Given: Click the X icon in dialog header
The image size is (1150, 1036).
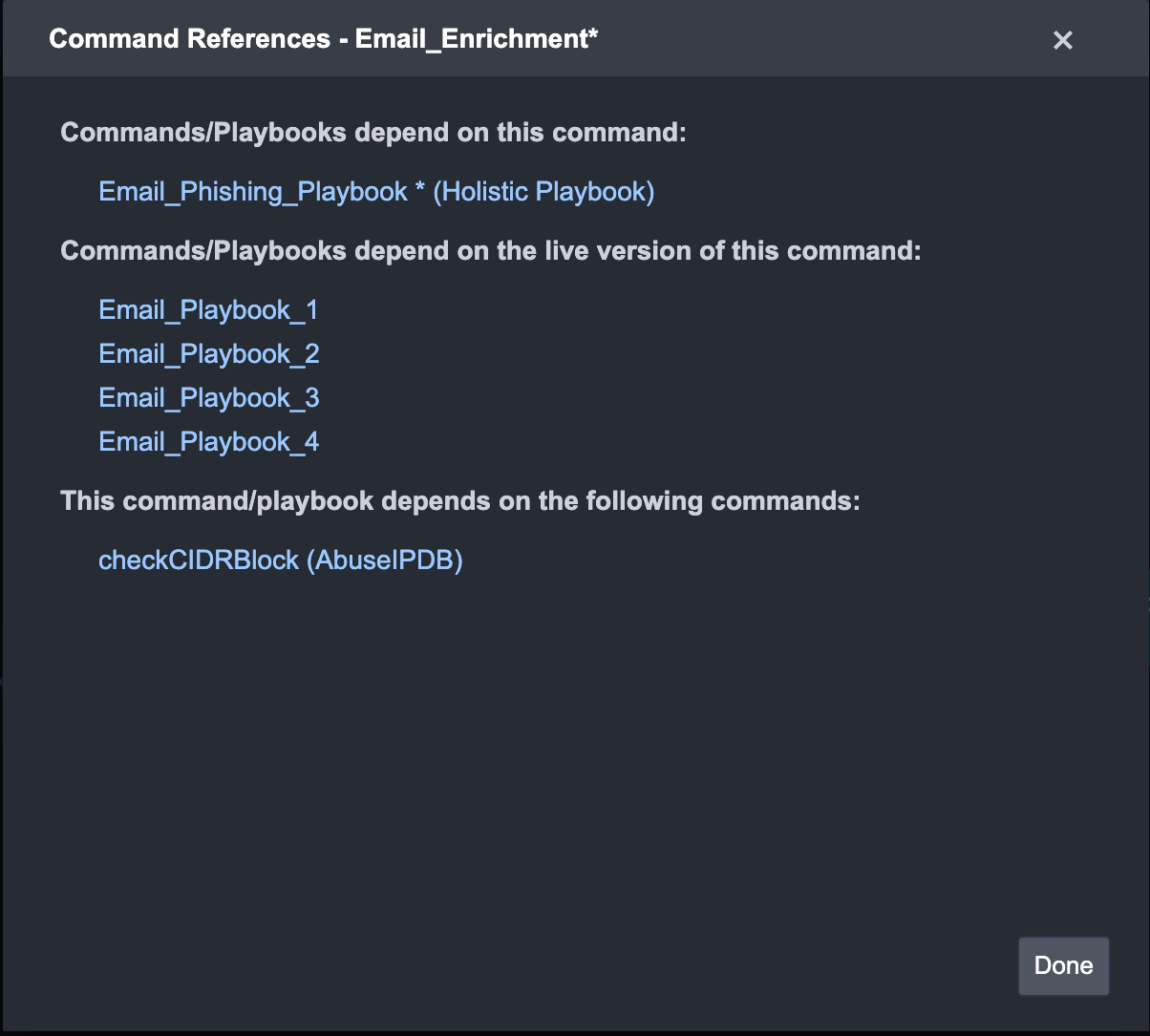Looking at the screenshot, I should 1062,40.
